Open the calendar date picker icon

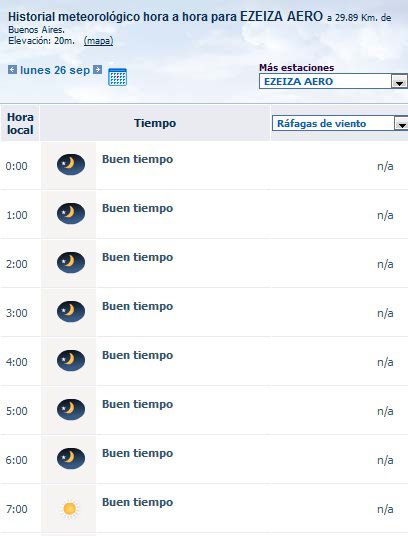[x=118, y=77]
